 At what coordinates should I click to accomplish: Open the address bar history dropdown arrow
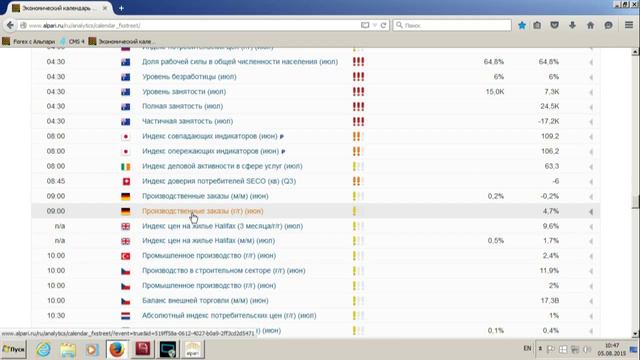point(375,25)
